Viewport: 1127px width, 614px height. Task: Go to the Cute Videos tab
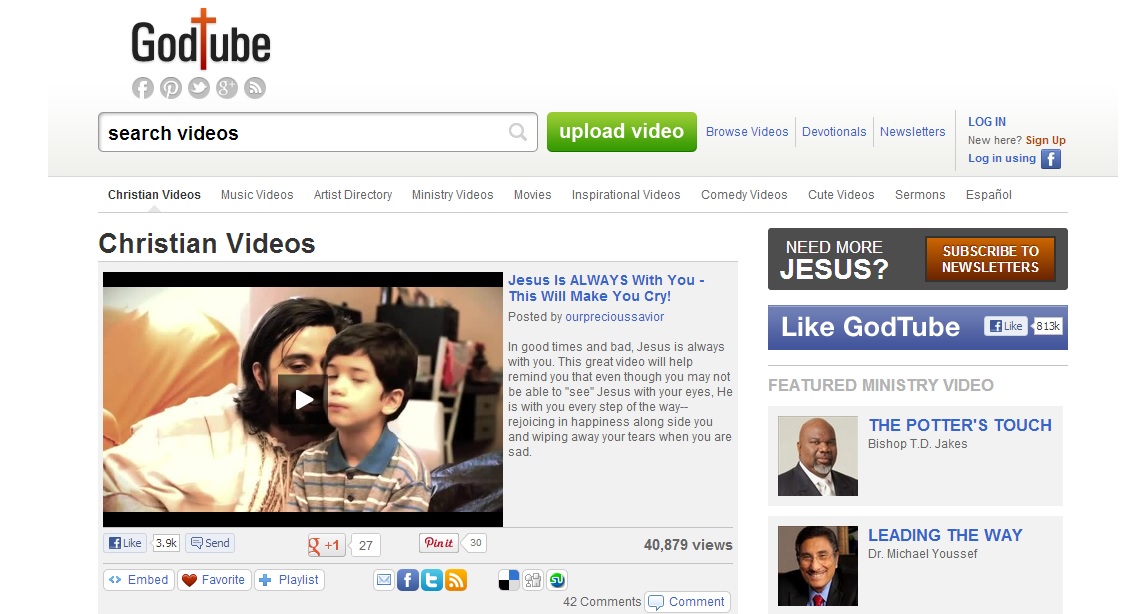coord(841,195)
